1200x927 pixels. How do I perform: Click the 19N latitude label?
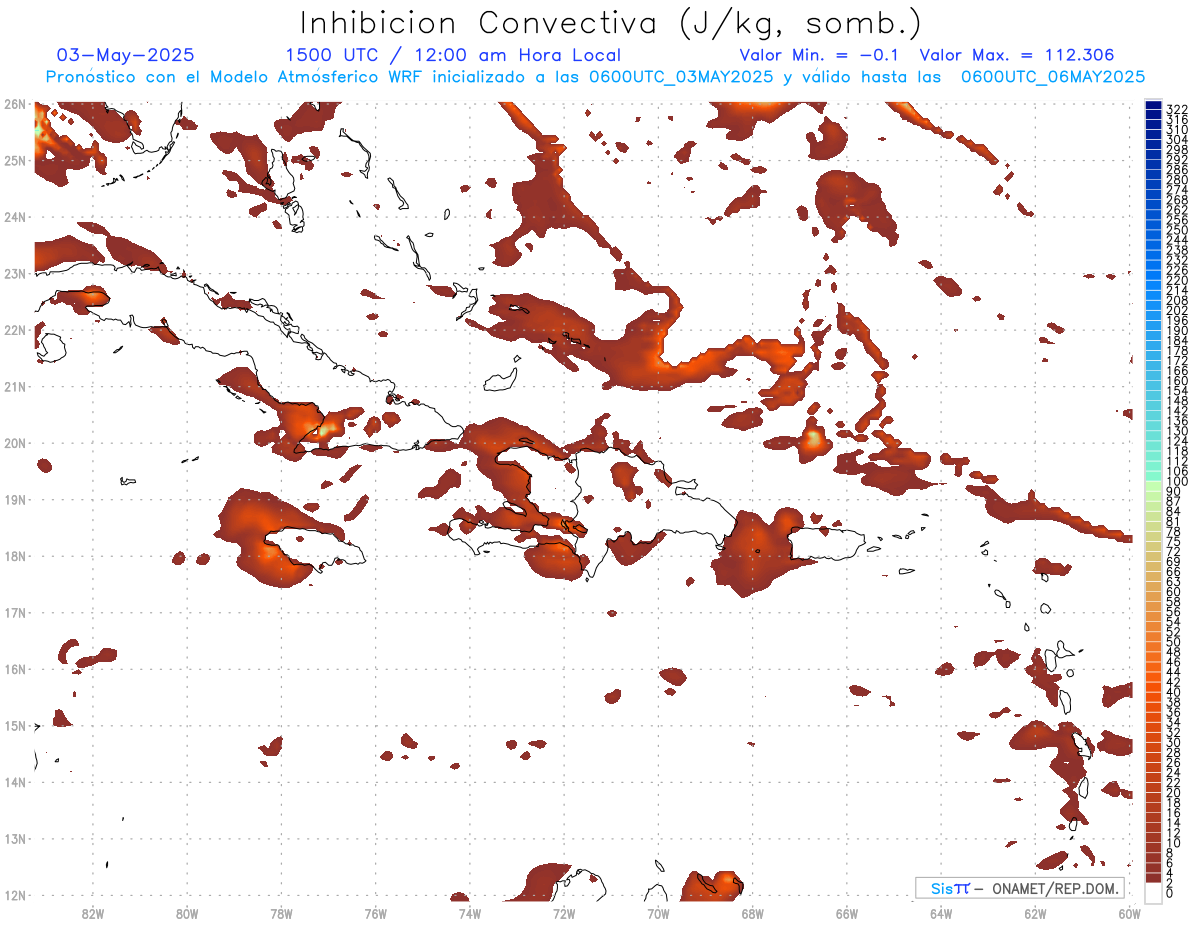(x=14, y=499)
